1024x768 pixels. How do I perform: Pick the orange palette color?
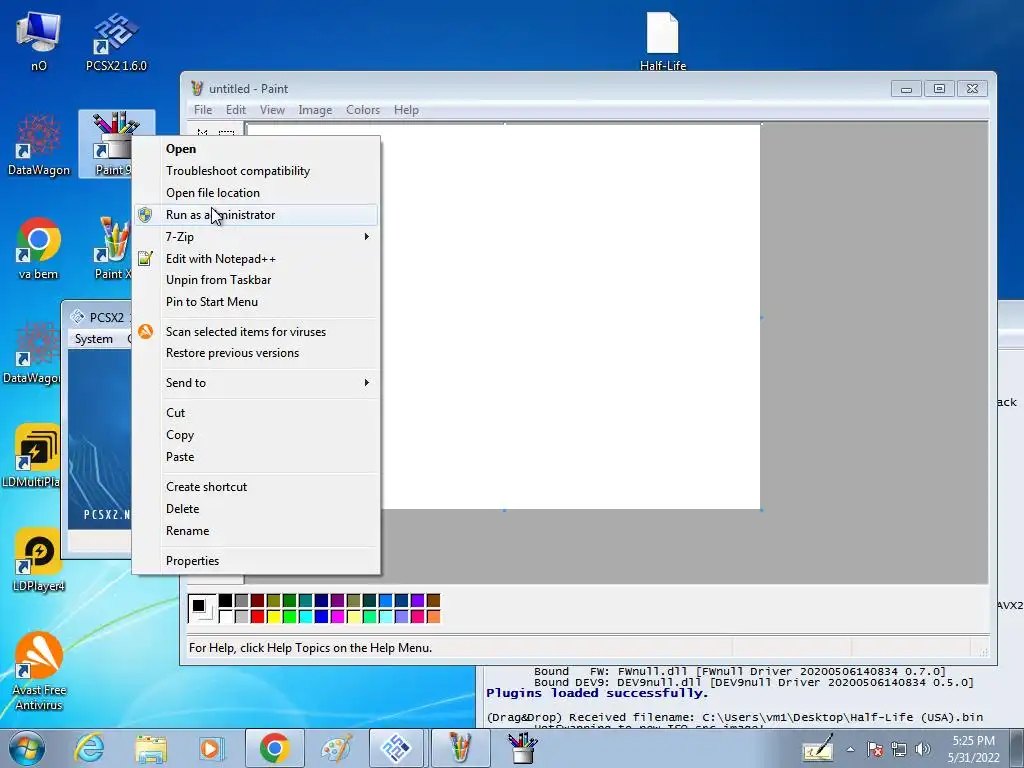pos(433,616)
